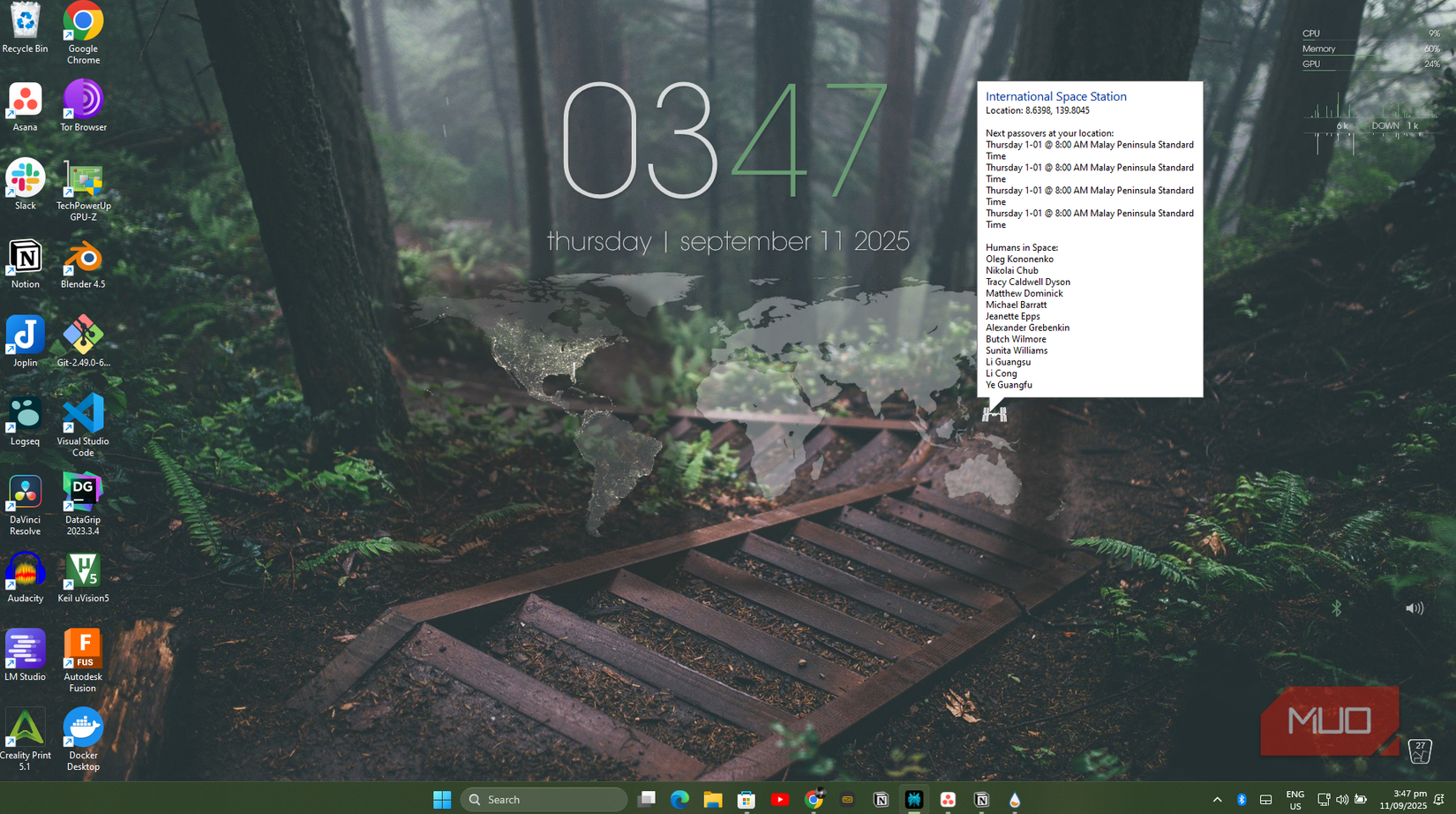The width and height of the screenshot is (1456, 814).
Task: Mute sound using the desktop speaker widget
Action: 1414,608
